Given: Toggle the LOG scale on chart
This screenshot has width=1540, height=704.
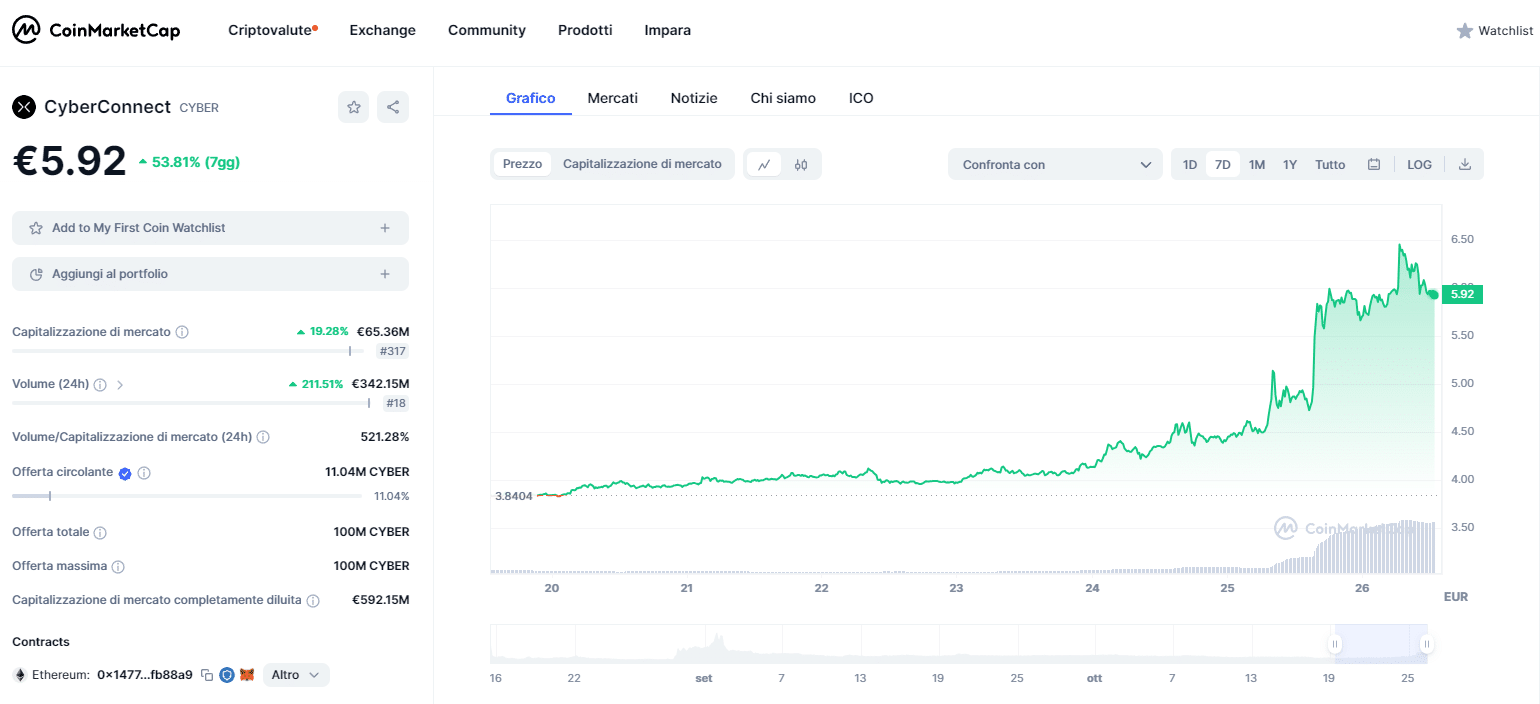Looking at the screenshot, I should coord(1419,165).
